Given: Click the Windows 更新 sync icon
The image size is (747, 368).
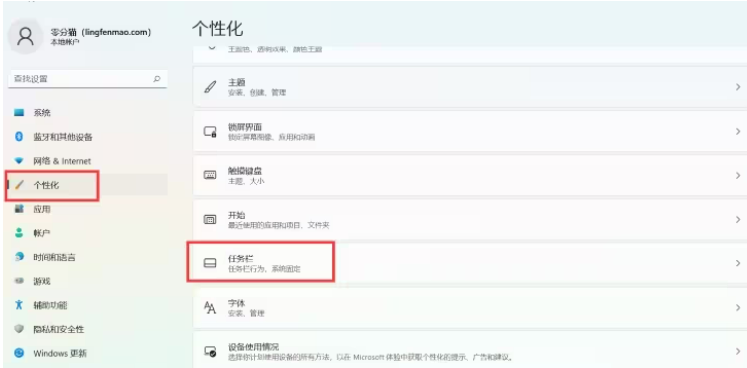Looking at the screenshot, I should point(19,353).
